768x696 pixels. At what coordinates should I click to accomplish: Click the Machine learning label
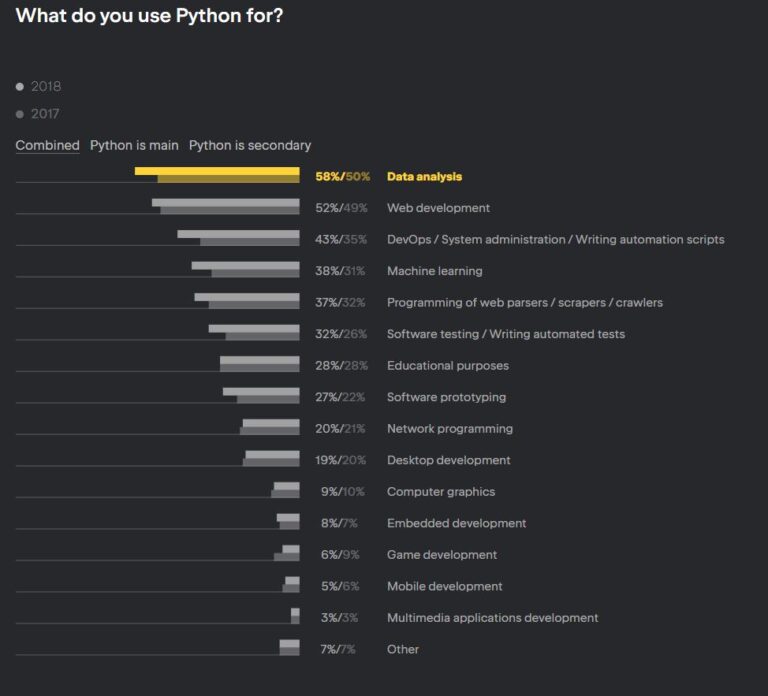tap(434, 271)
